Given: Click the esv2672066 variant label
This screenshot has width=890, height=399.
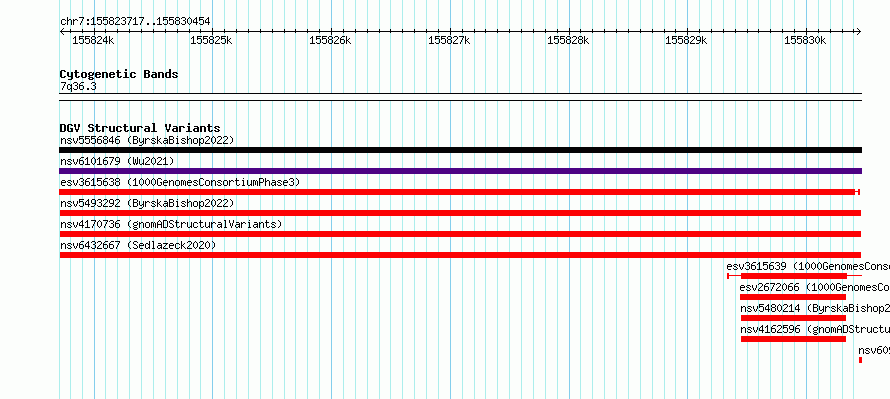Looking at the screenshot, I should (815, 287).
